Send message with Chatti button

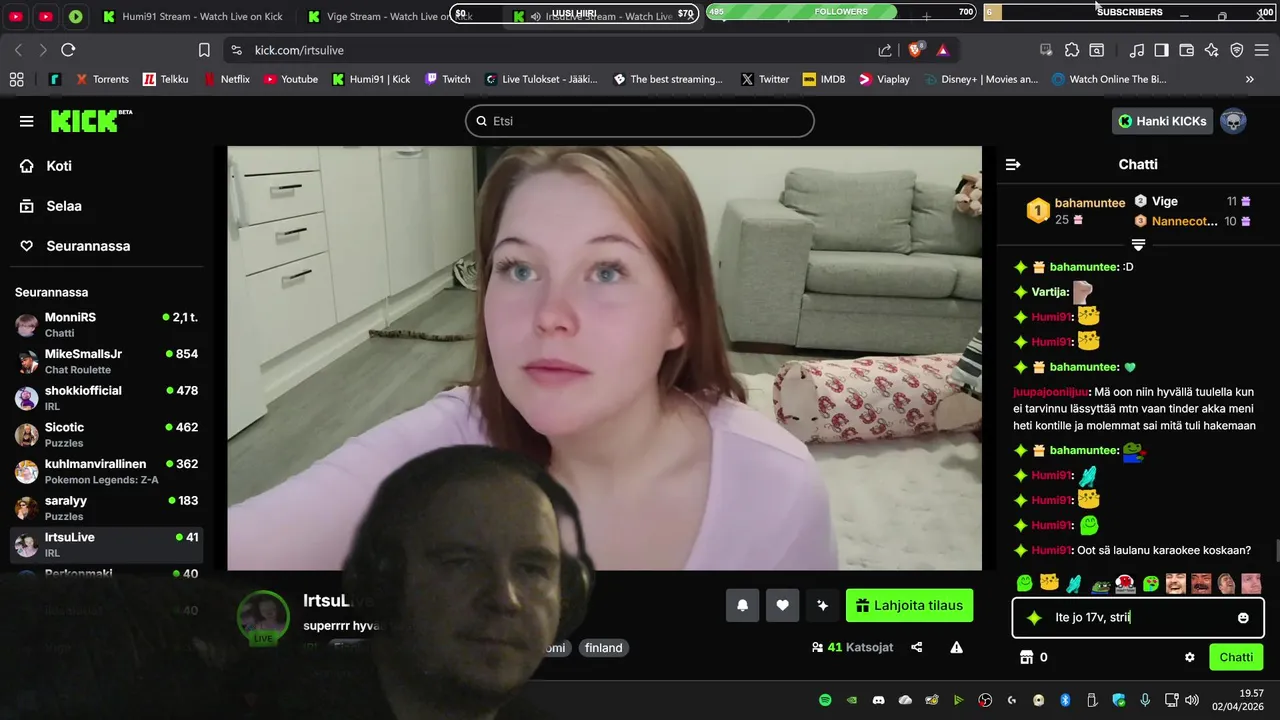[1236, 657]
